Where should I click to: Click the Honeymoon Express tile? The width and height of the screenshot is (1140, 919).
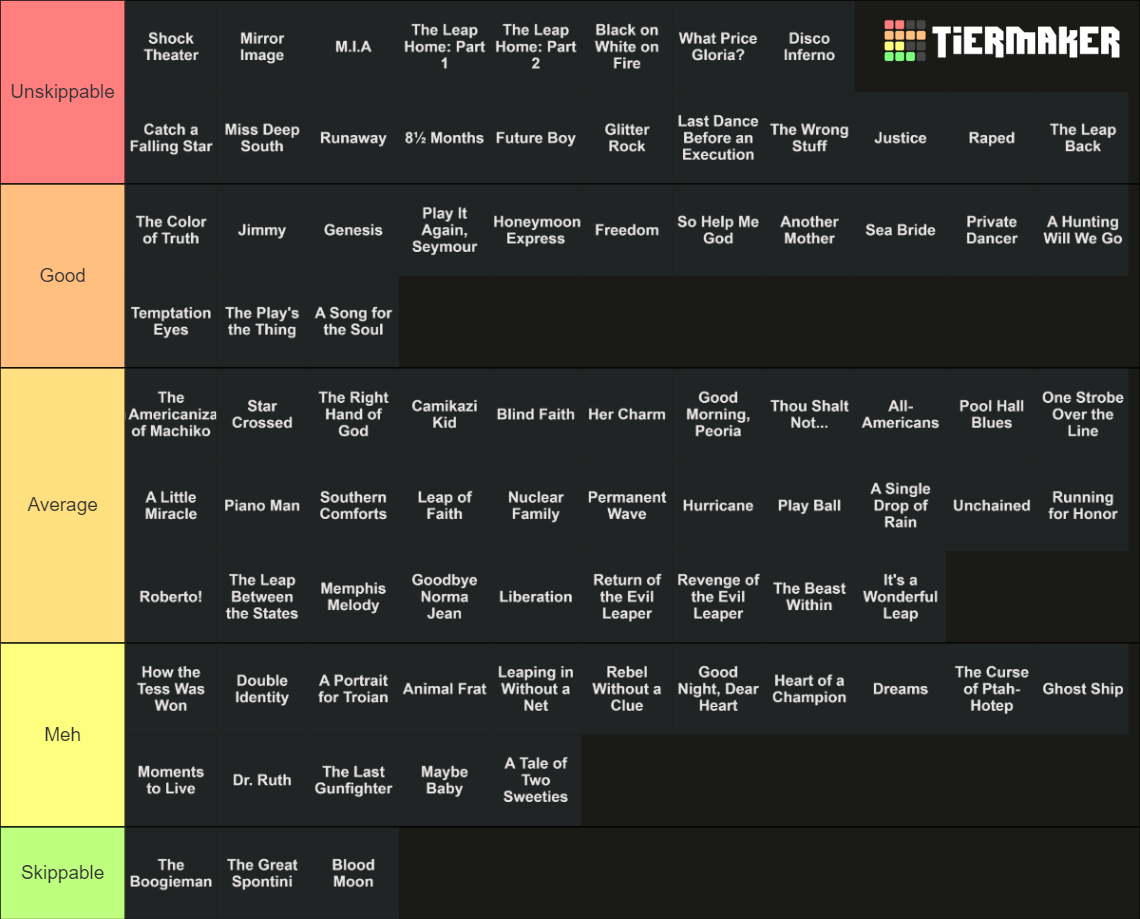coord(536,230)
